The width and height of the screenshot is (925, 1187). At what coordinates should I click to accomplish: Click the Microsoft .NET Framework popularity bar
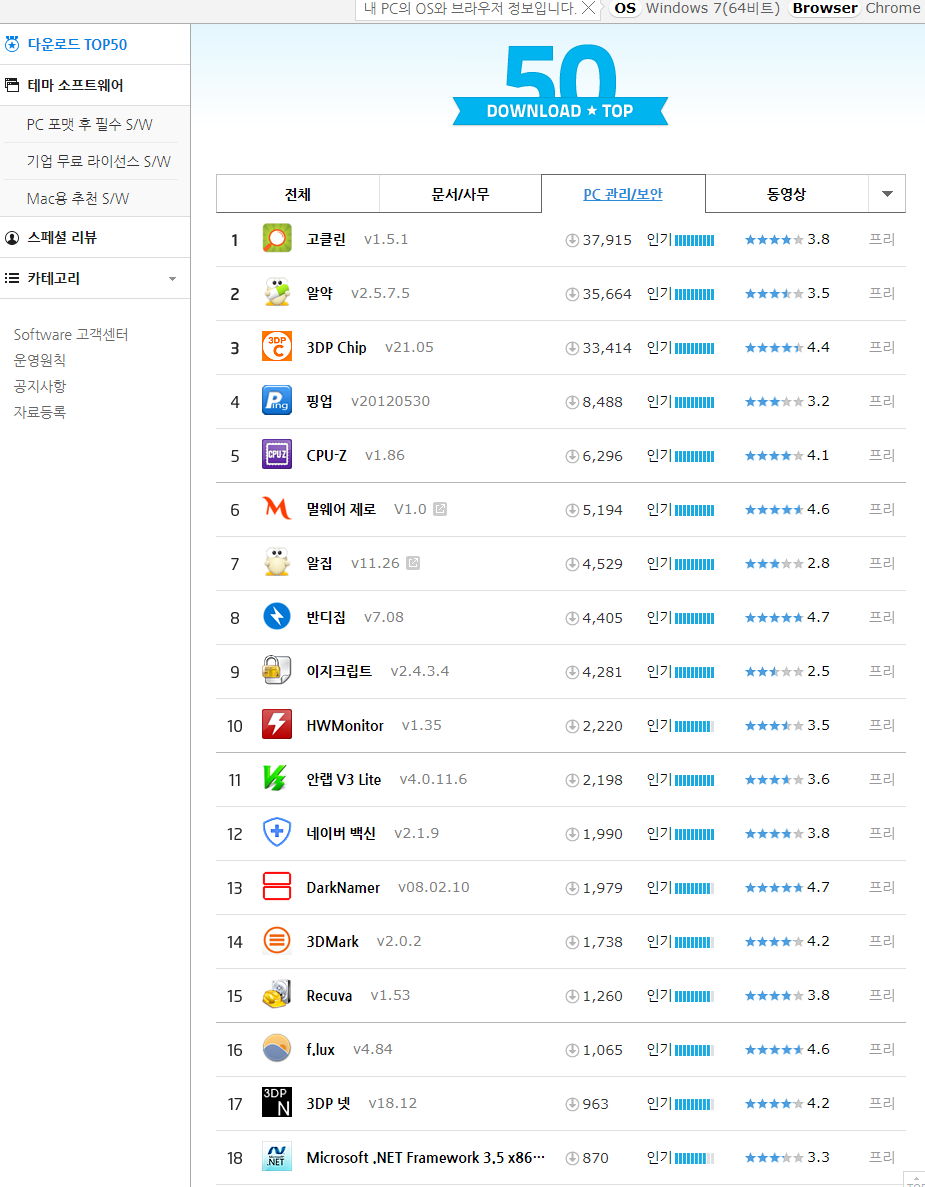pos(694,1158)
